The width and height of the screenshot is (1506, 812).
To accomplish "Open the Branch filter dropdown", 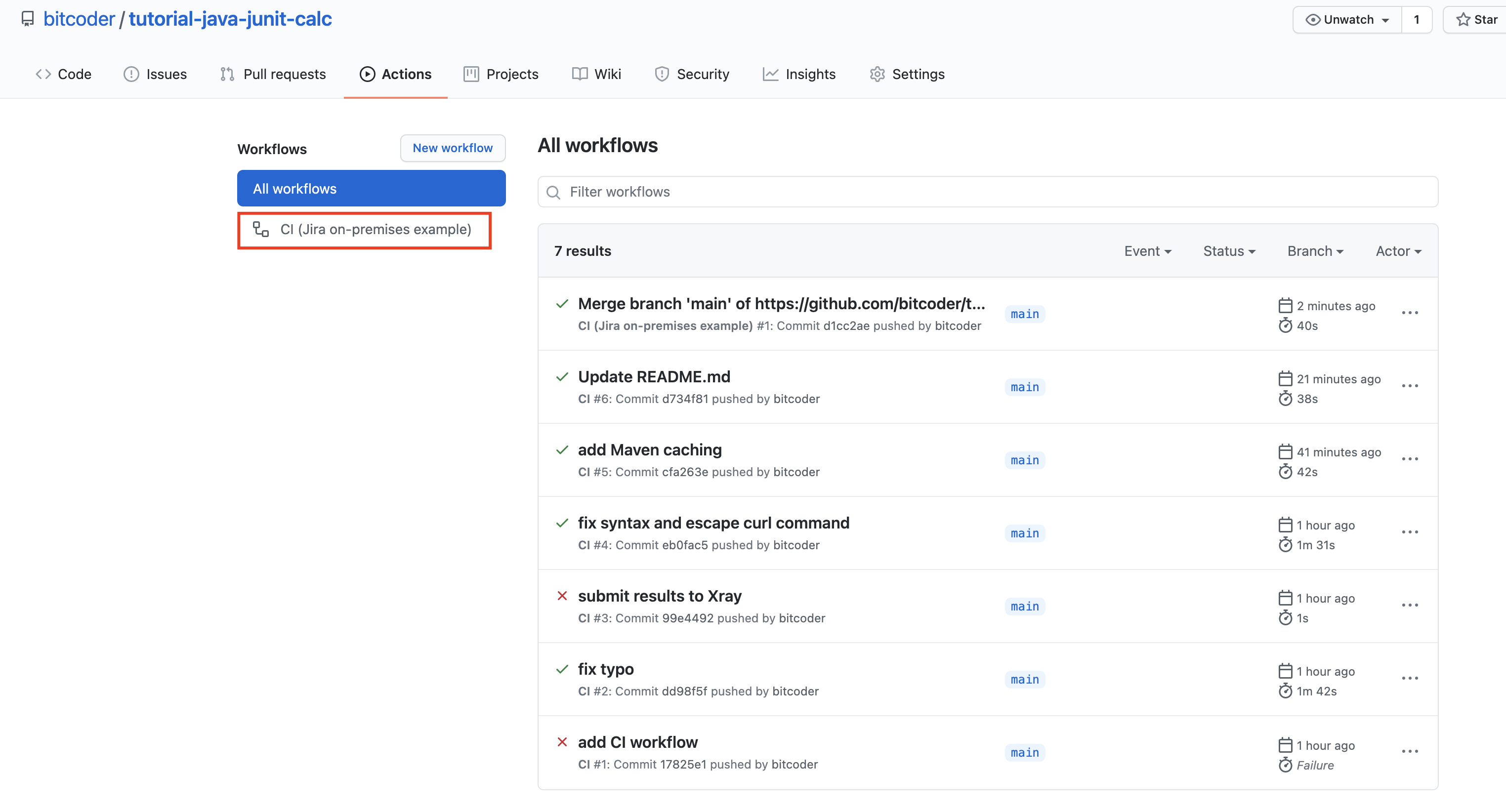I will click(1315, 251).
